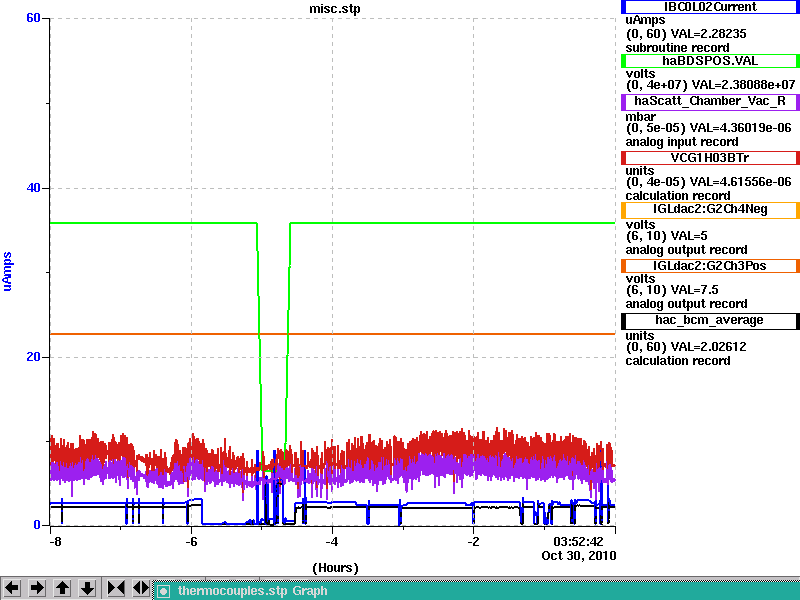Screen dimensions: 800x600
Task: Click the misc.stp graph title
Action: tap(335, 9)
